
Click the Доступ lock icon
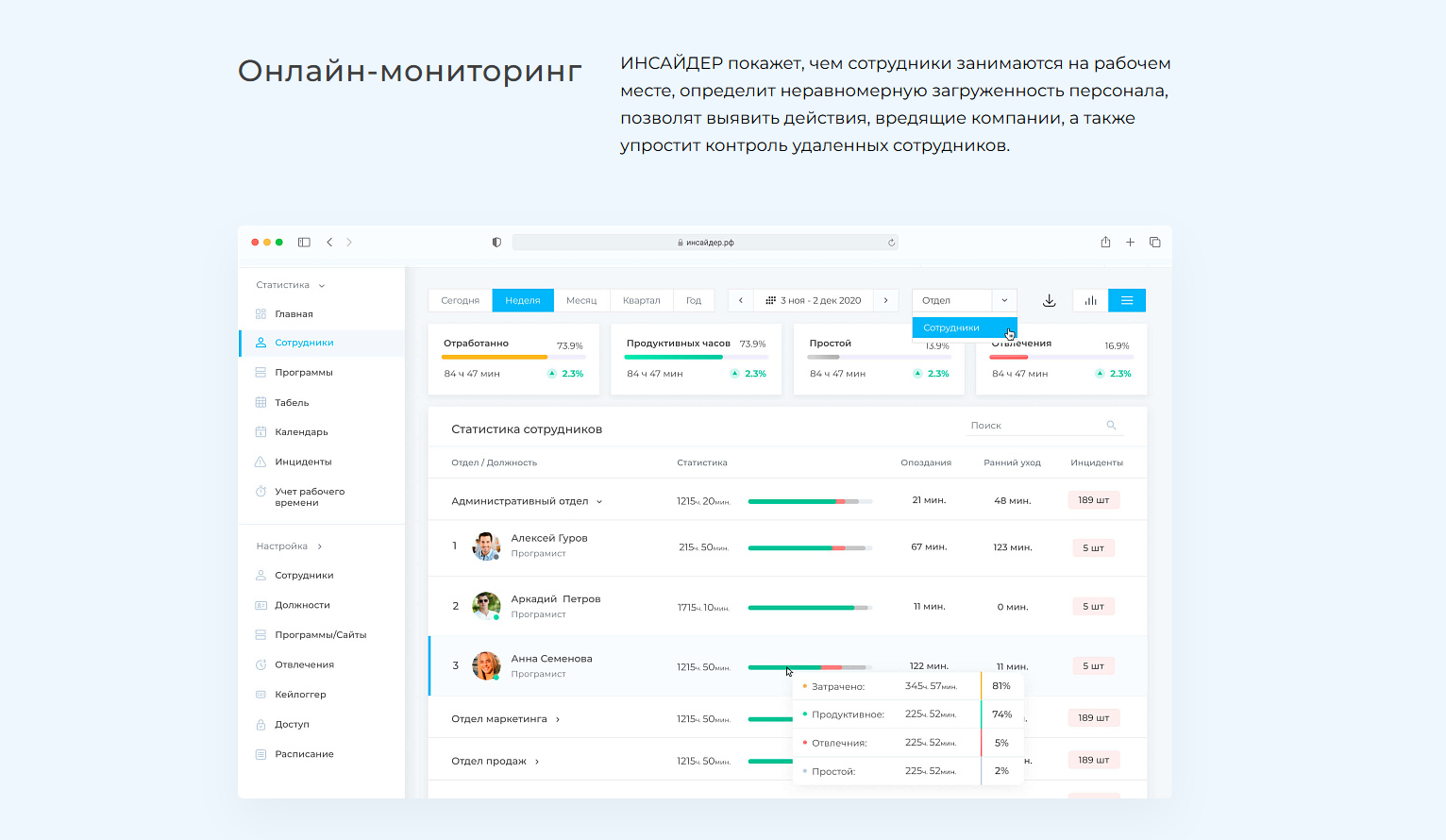[x=261, y=724]
